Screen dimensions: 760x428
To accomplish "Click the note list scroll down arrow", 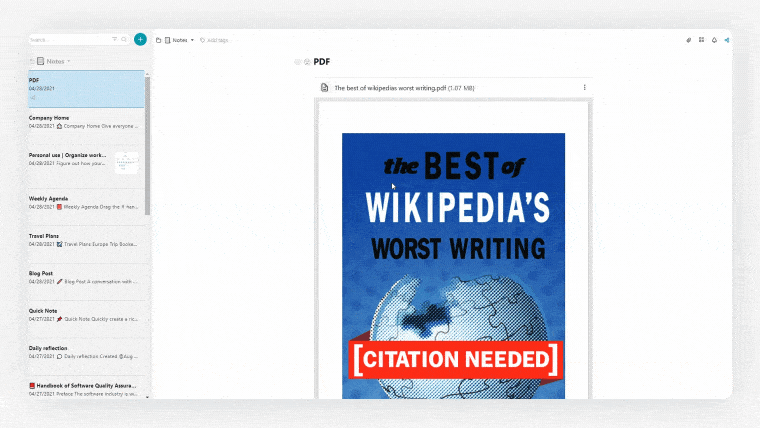I will 147,396.
